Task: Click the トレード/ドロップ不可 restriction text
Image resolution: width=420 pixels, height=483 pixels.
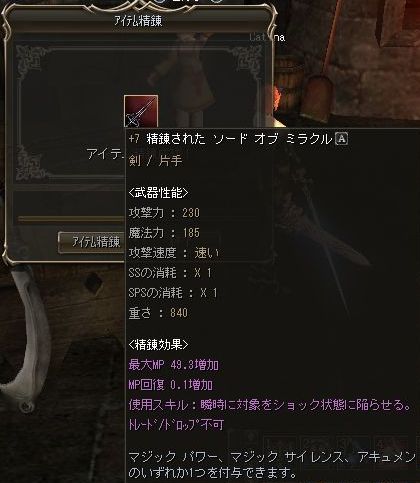Action: tap(176, 425)
